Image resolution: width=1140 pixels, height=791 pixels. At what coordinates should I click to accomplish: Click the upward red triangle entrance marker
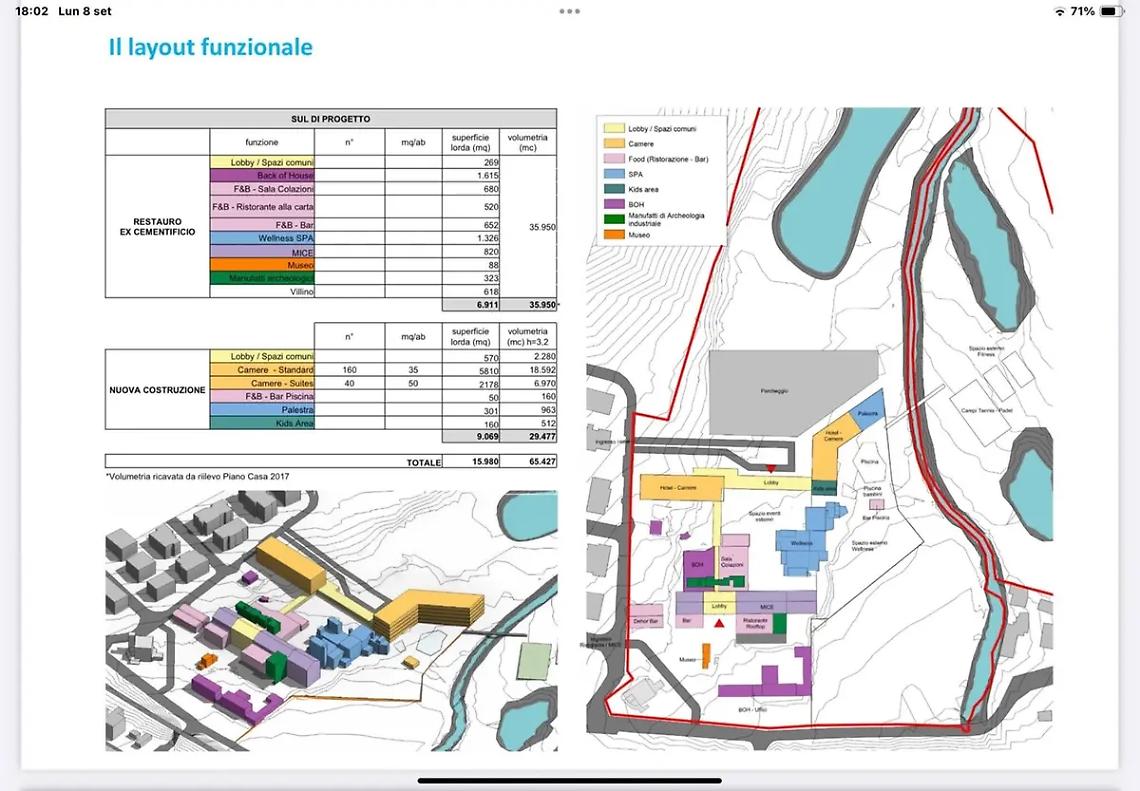tap(719, 624)
